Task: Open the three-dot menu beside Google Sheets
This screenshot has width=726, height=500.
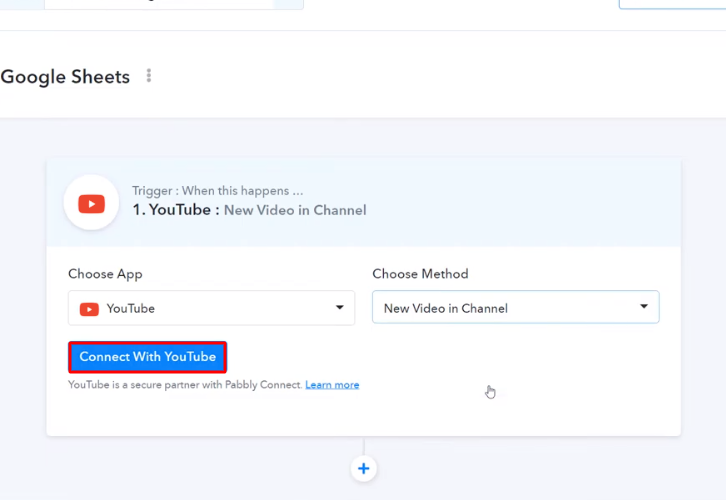Action: coord(149,75)
